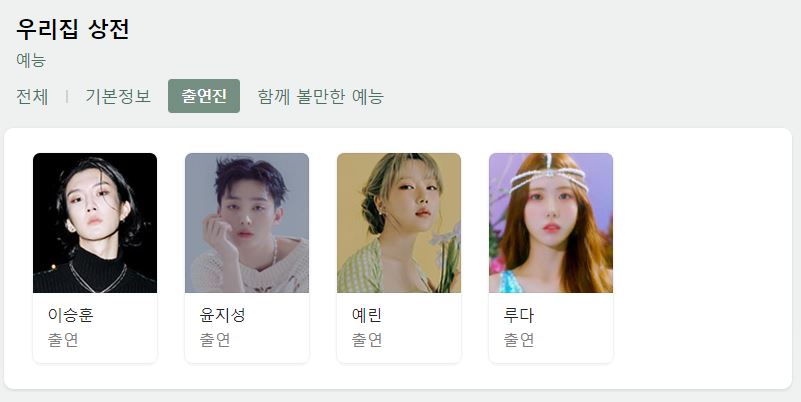Viewport: 801px width, 402px height.
Task: Click the 예능 category label
Action: tap(31, 60)
